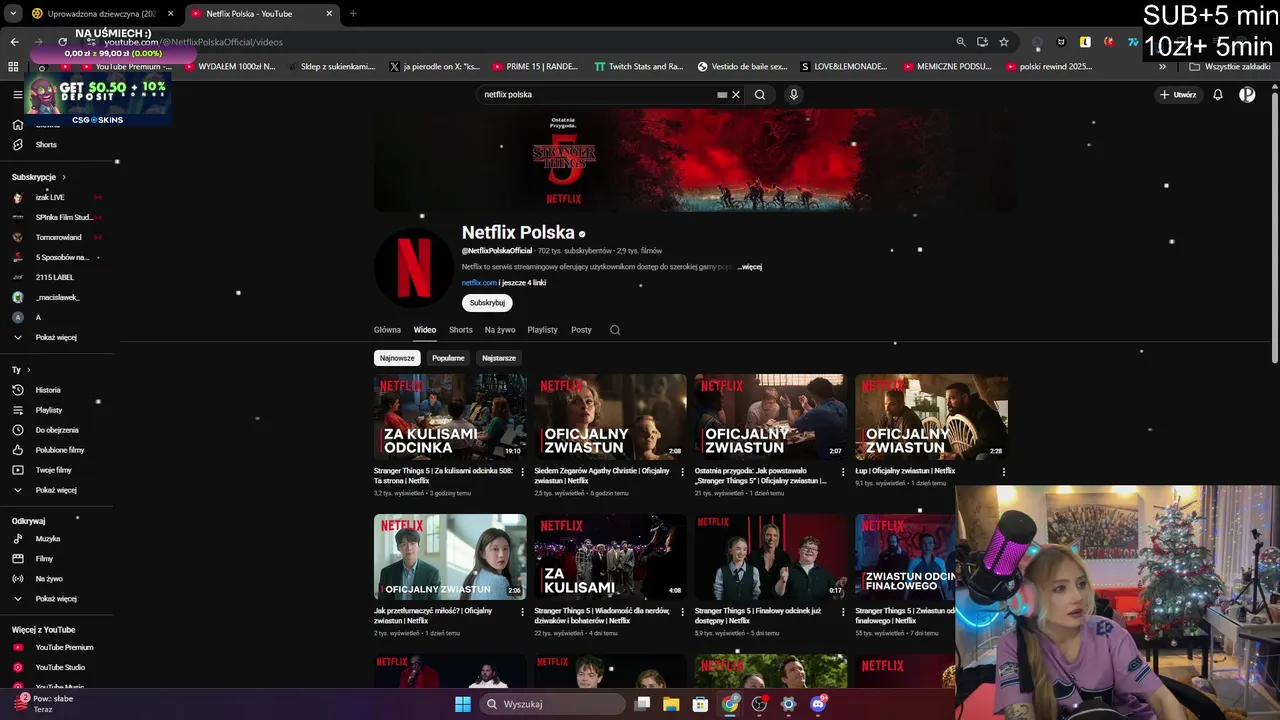Open Discord from the taskbar
This screenshot has width=1280, height=720.
[x=818, y=704]
